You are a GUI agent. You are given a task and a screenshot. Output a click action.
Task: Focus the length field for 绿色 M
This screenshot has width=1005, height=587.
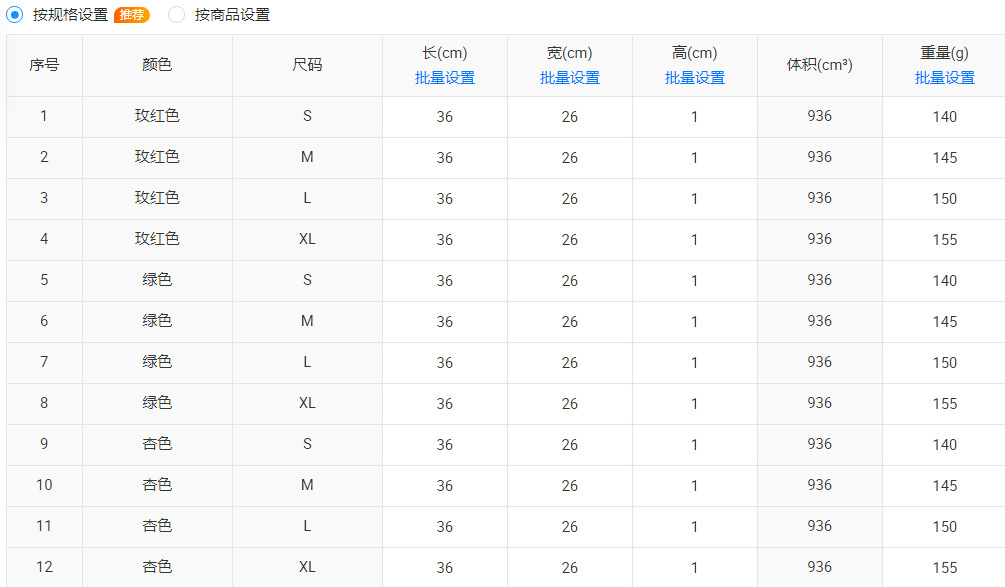[445, 322]
